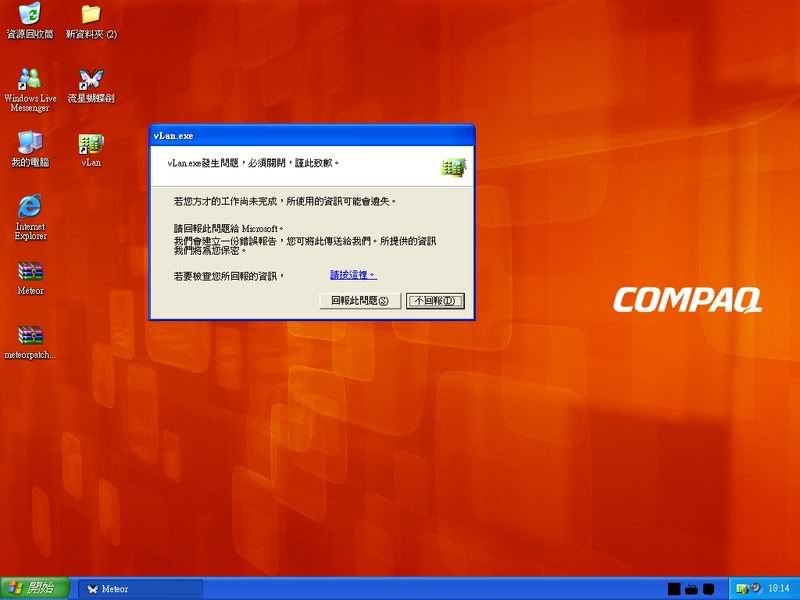Open the Recycle Bin desktop icon
The image size is (800, 600).
point(31,15)
